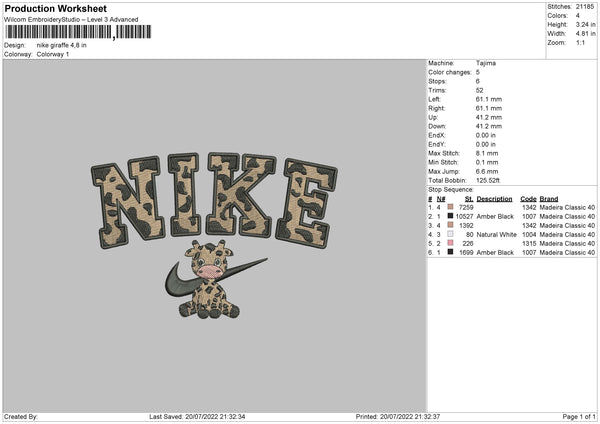Click the Max Stitch value "8.1 mm"
The image size is (600, 424).
487,153
